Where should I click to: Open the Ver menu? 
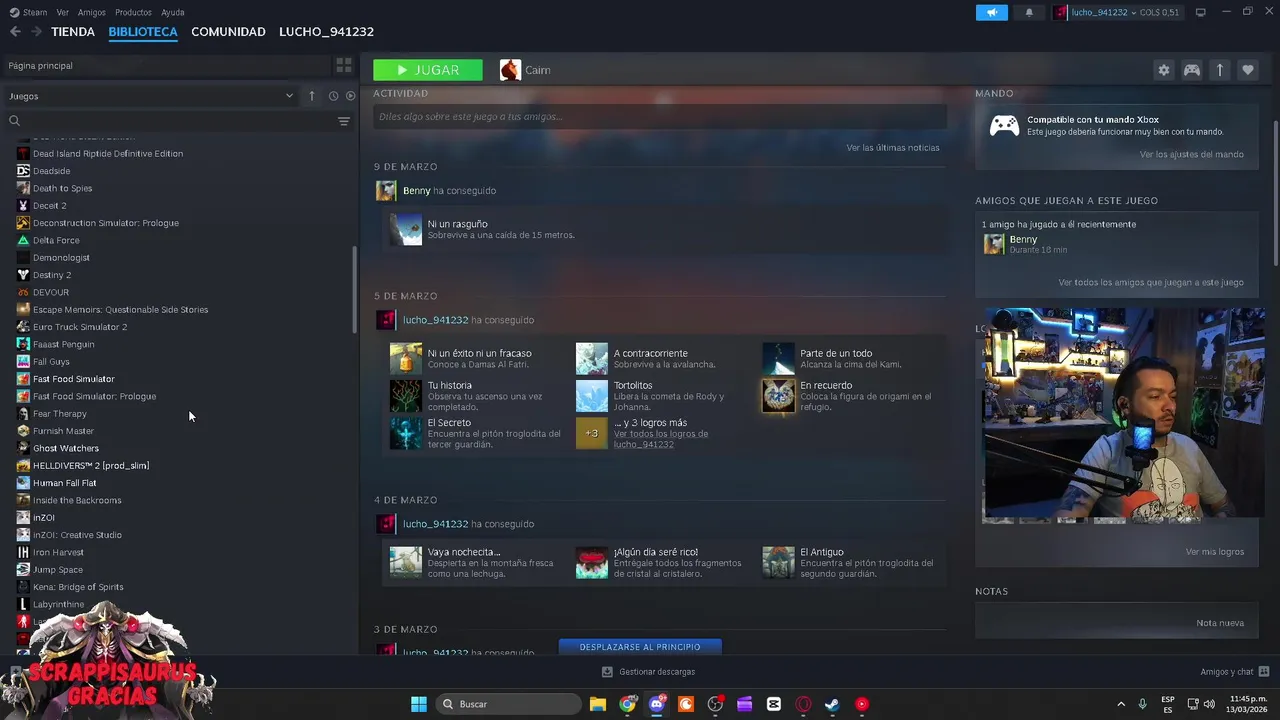[63, 12]
